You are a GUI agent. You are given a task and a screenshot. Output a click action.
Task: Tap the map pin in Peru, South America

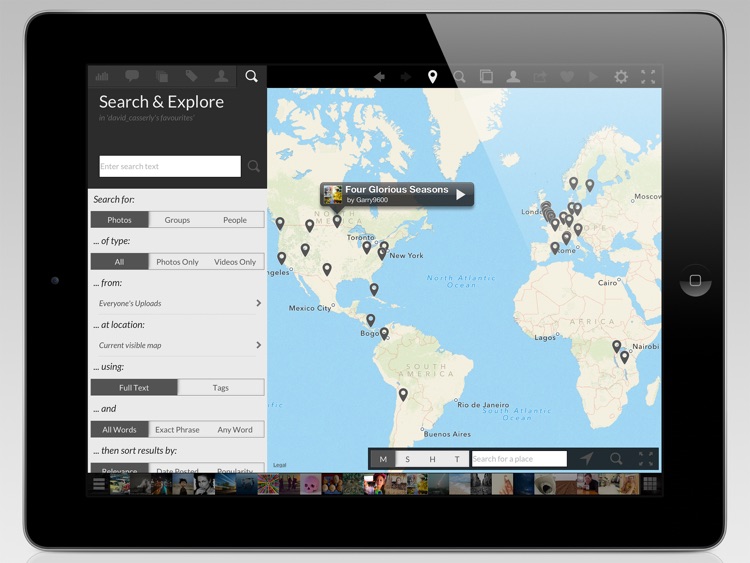point(403,394)
